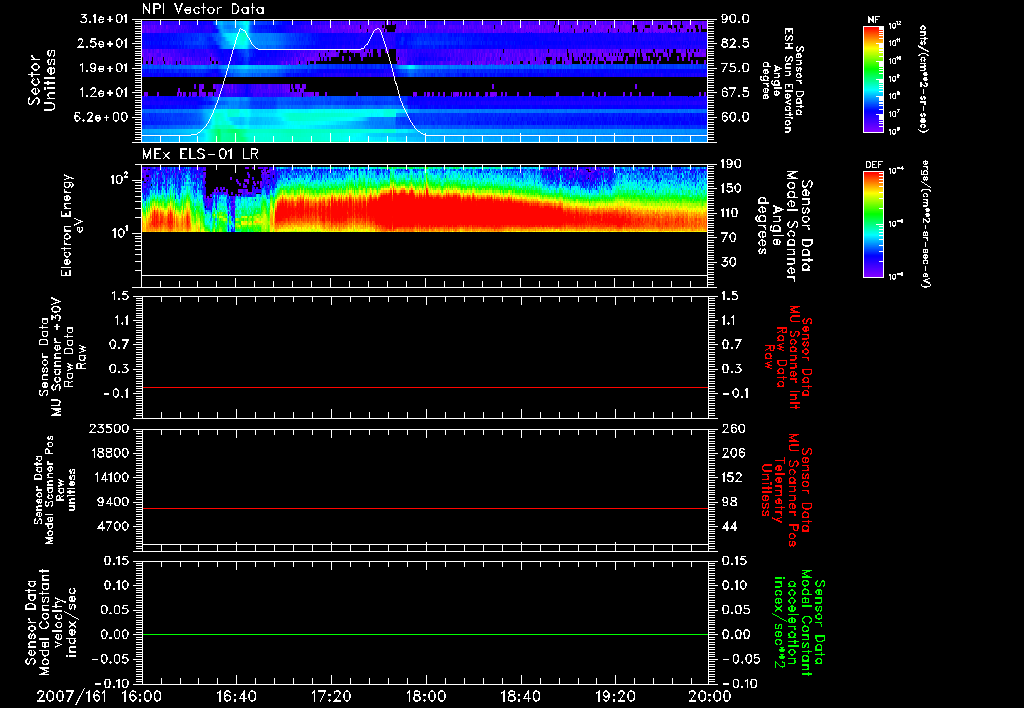Click the "2.5e+01" sector tick value

tap(104, 43)
